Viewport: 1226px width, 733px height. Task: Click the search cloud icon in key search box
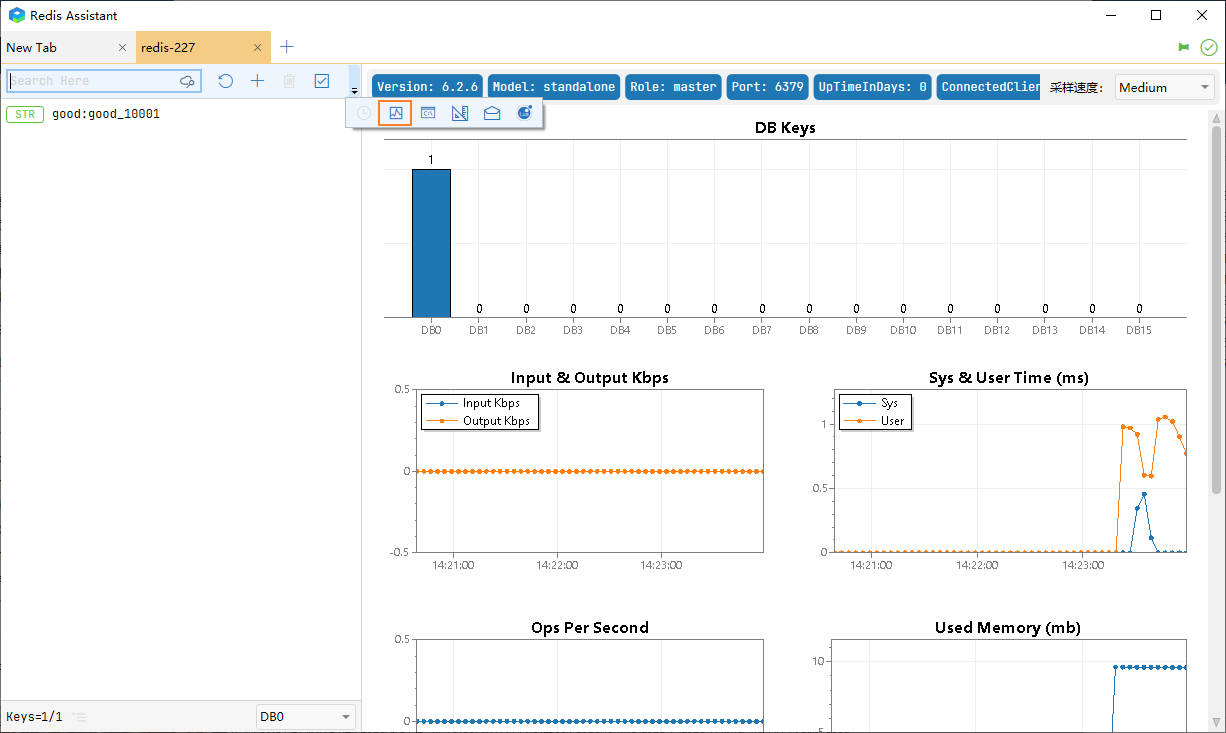click(x=187, y=81)
